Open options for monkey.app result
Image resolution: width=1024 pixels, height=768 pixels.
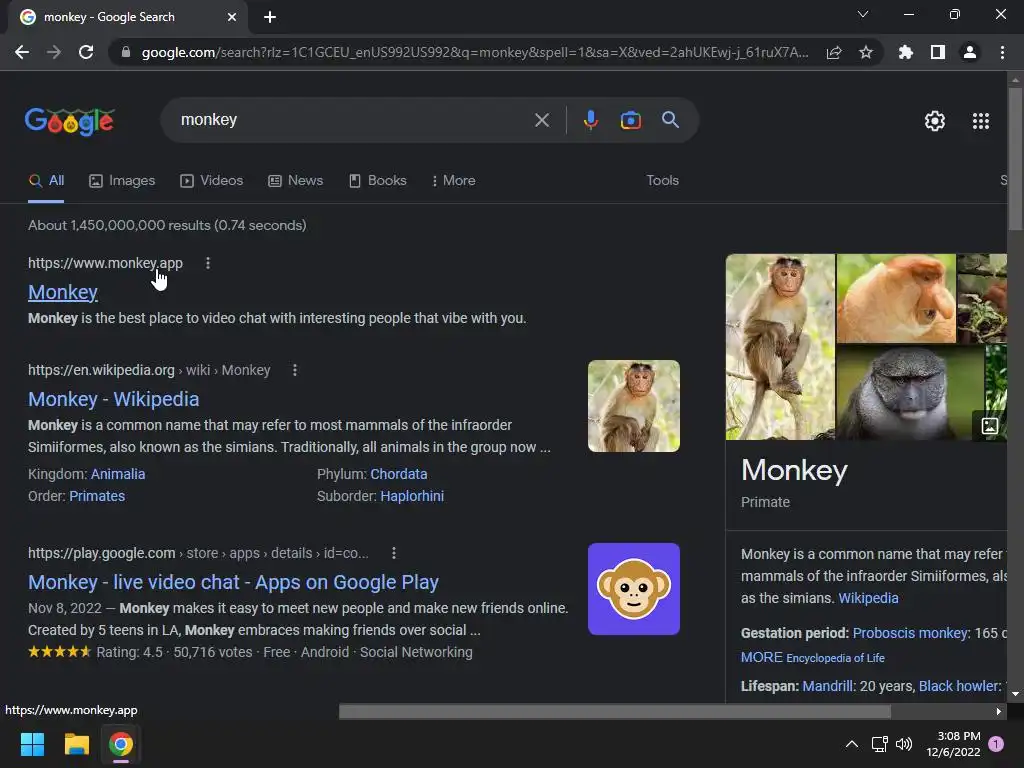point(208,263)
